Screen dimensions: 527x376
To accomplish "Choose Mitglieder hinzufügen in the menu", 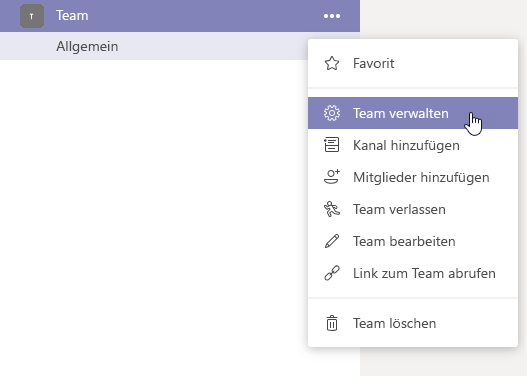I will coord(413,177).
